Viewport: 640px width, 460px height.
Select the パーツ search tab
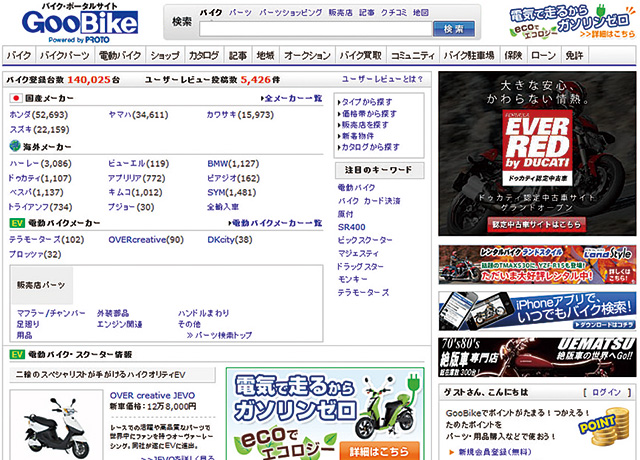pyautogui.click(x=240, y=13)
